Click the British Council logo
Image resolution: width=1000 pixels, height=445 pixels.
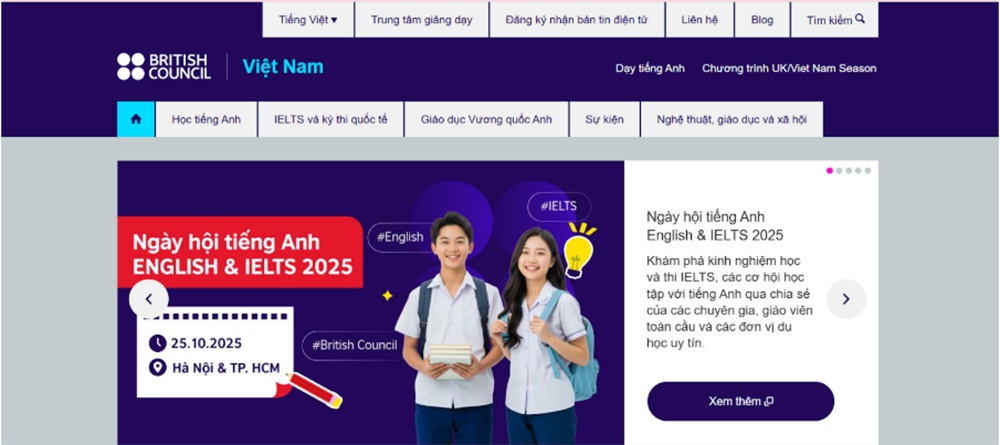[164, 67]
